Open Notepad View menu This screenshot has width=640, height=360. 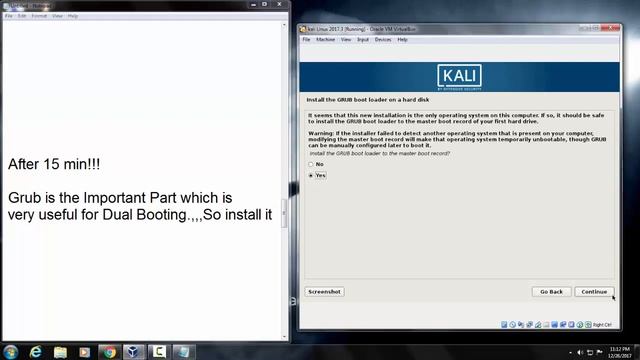coord(57,16)
